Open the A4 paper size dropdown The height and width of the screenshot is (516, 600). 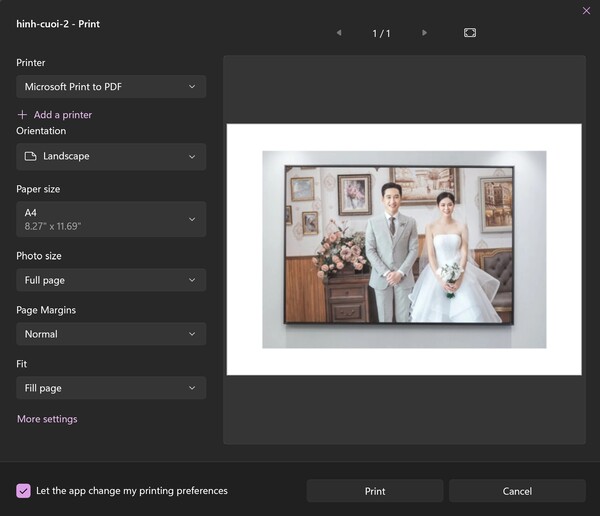tap(111, 219)
